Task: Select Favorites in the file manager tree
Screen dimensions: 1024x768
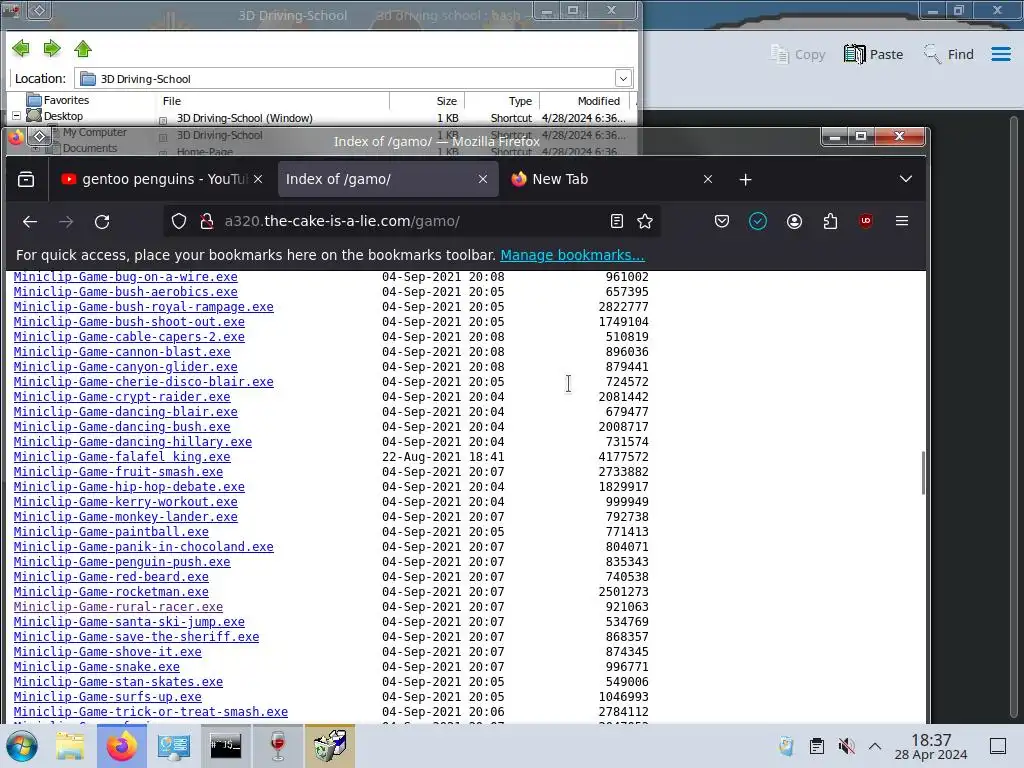Action: [66, 100]
